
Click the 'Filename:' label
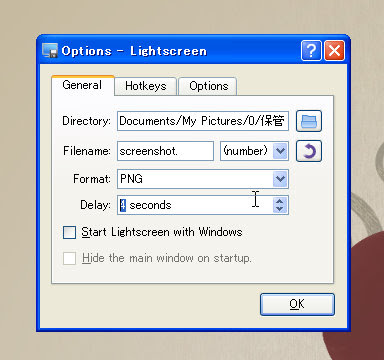point(87,151)
